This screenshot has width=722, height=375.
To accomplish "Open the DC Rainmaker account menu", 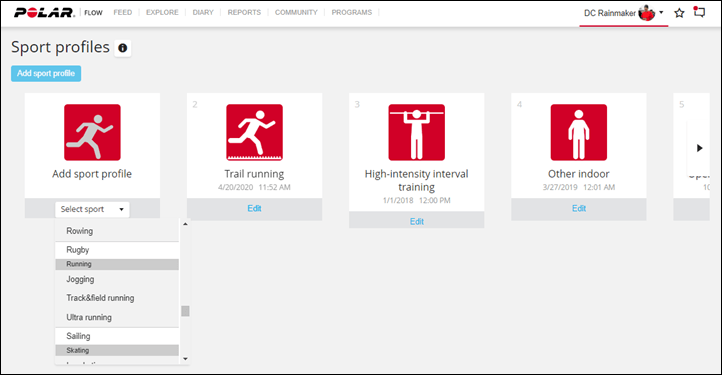I will tap(623, 13).
